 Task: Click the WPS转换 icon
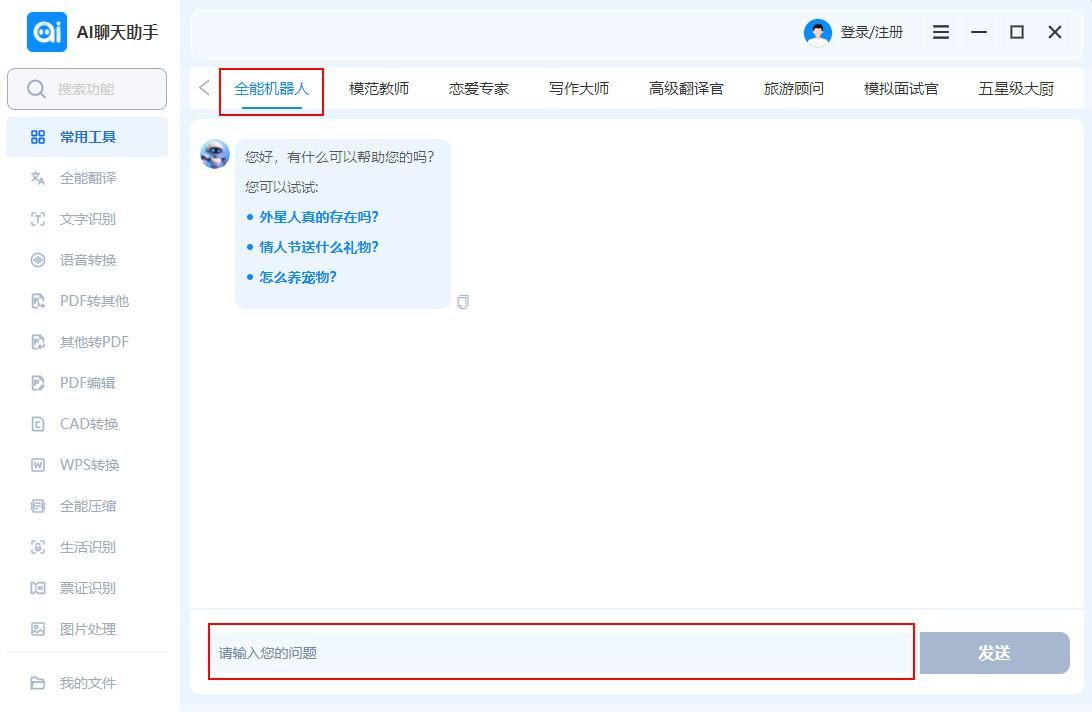pos(38,465)
